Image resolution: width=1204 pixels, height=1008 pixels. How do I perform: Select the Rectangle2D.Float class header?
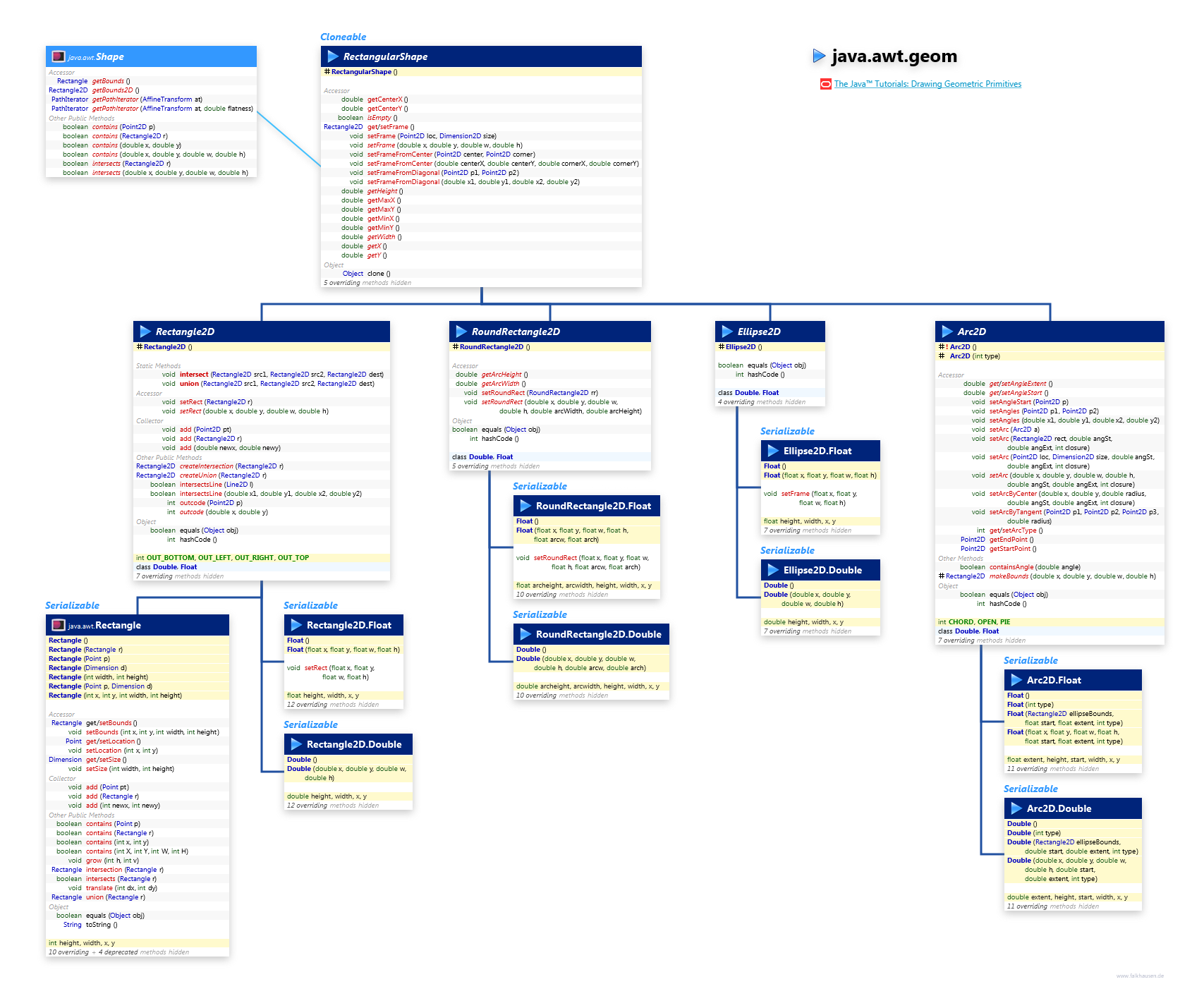(x=348, y=625)
